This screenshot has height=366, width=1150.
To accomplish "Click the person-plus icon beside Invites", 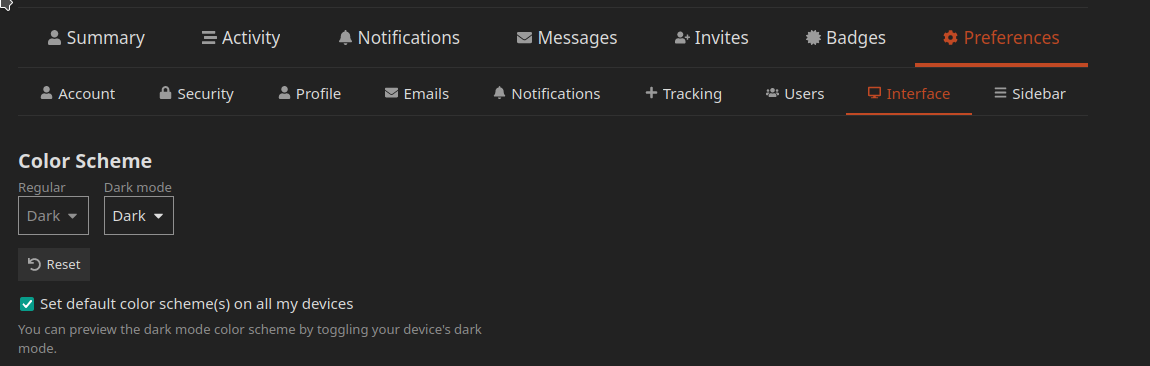I will click(682, 37).
